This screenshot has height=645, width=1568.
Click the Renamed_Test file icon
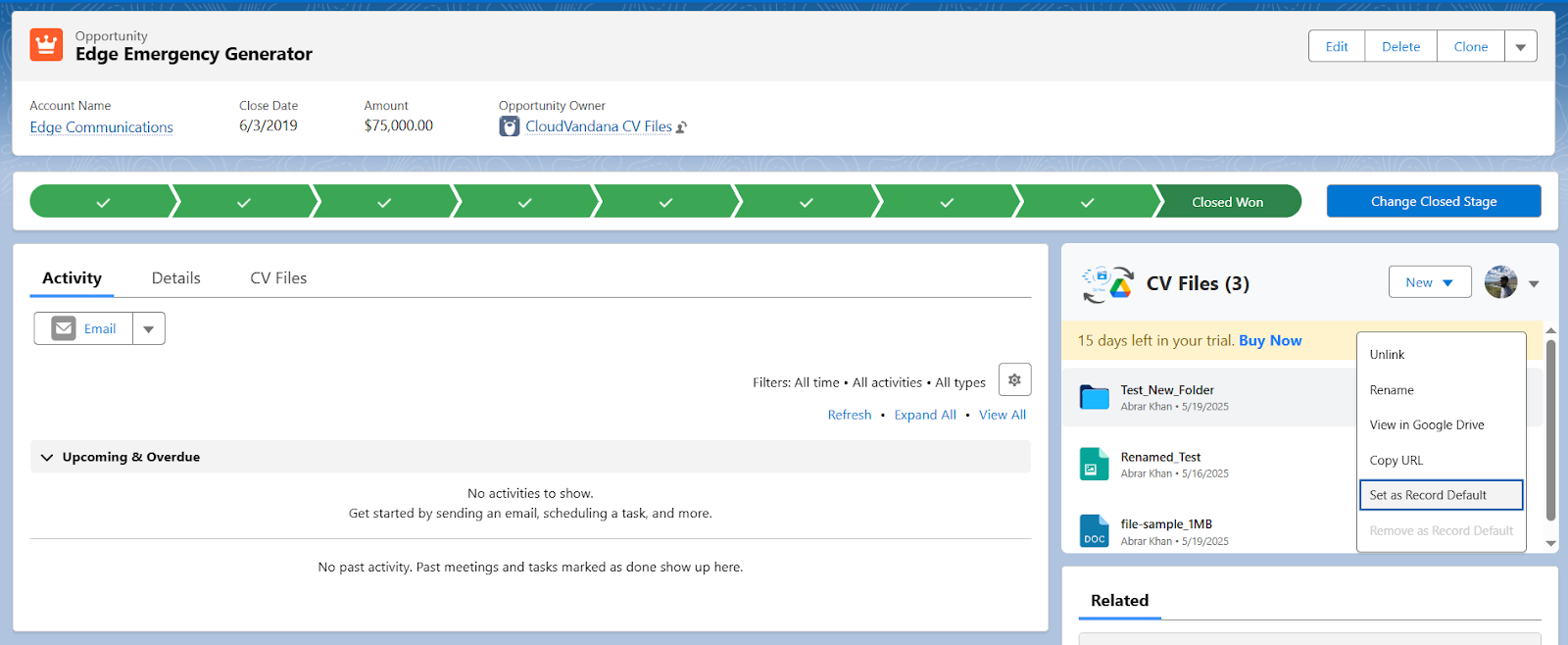[x=1094, y=464]
